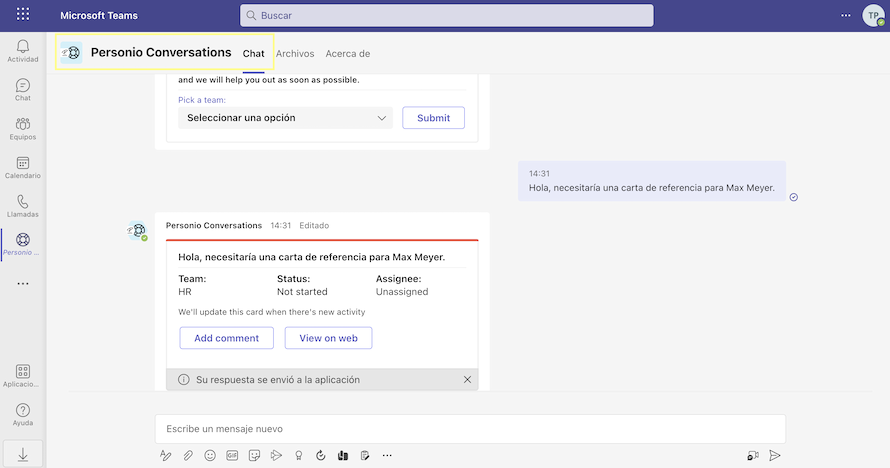
Task: Click the Personio Conversations header logo
Action: coord(72,53)
